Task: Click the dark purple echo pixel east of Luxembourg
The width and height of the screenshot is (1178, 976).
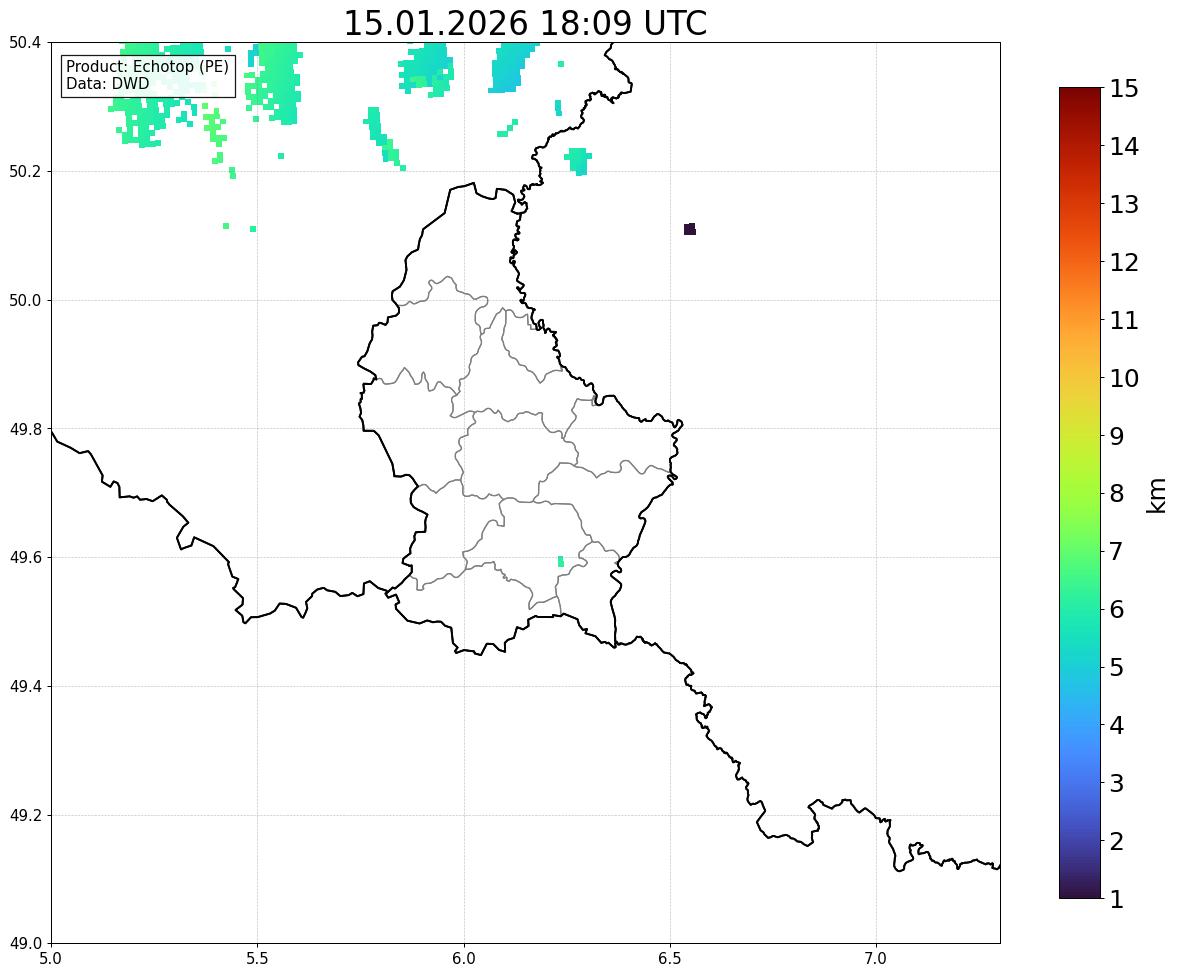Action: coord(690,229)
